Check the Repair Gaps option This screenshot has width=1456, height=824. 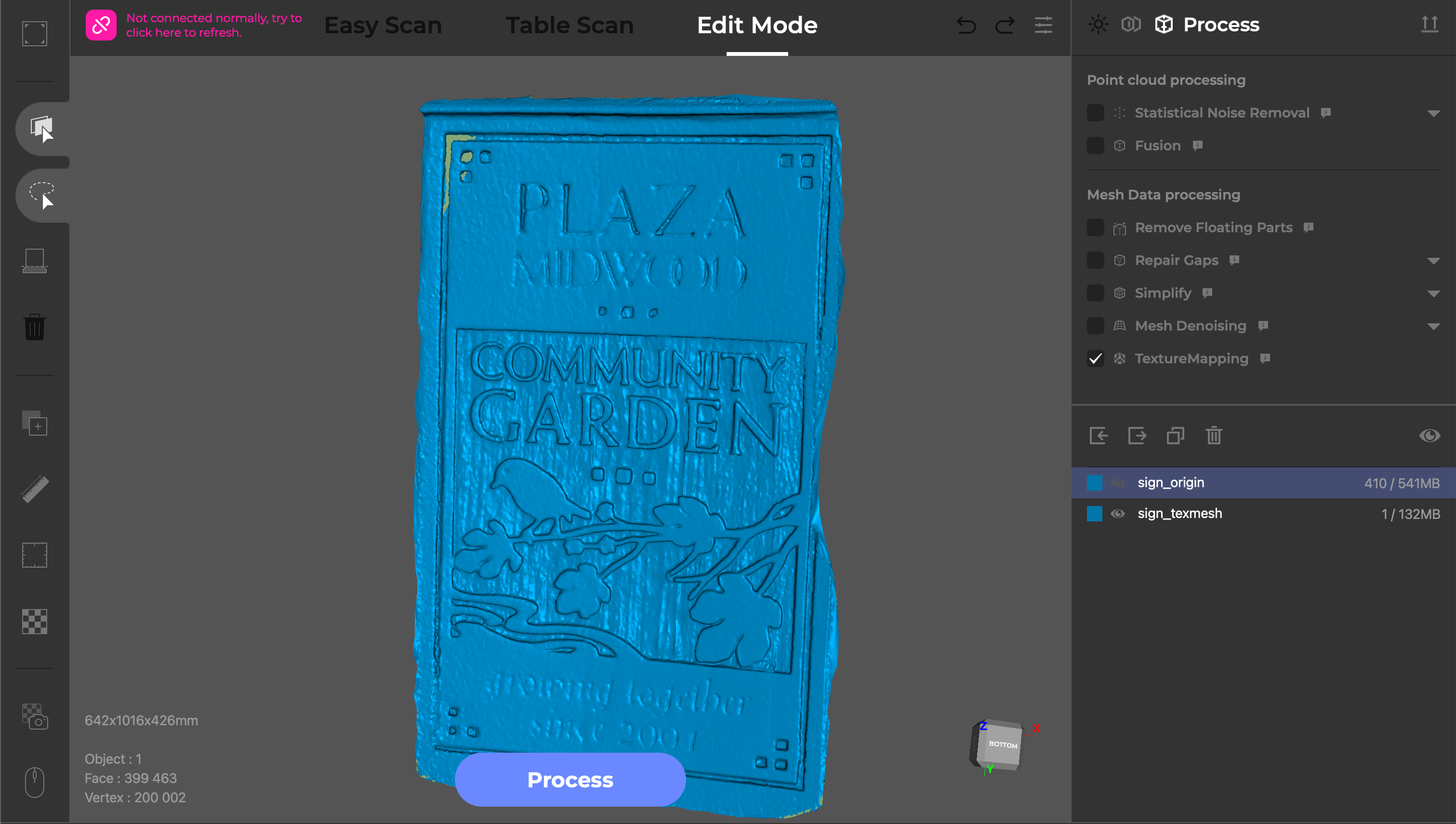pos(1095,260)
